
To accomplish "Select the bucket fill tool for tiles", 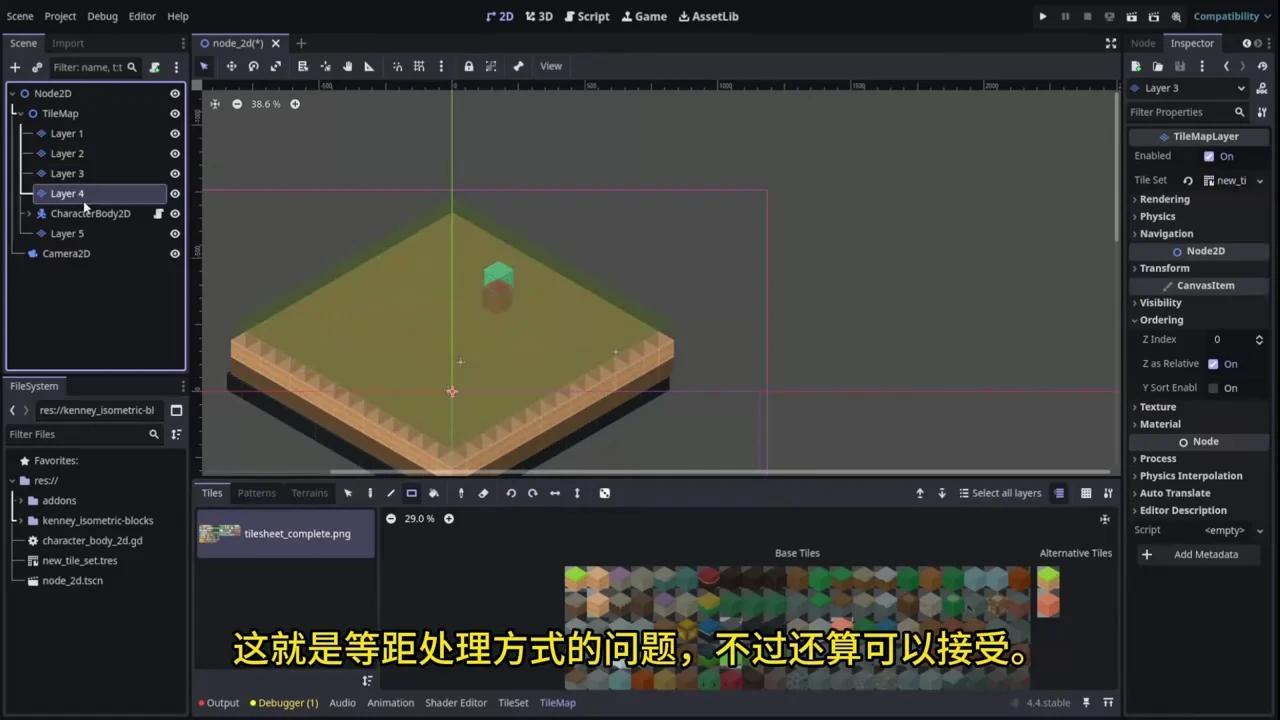I will point(434,492).
